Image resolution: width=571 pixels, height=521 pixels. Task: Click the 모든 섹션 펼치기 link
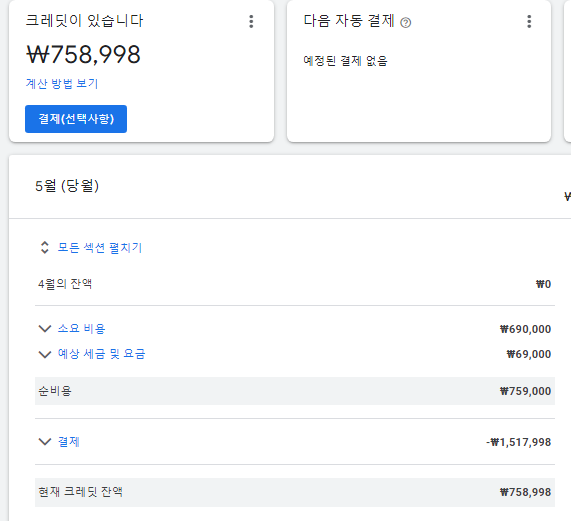pyautogui.click(x=100, y=248)
